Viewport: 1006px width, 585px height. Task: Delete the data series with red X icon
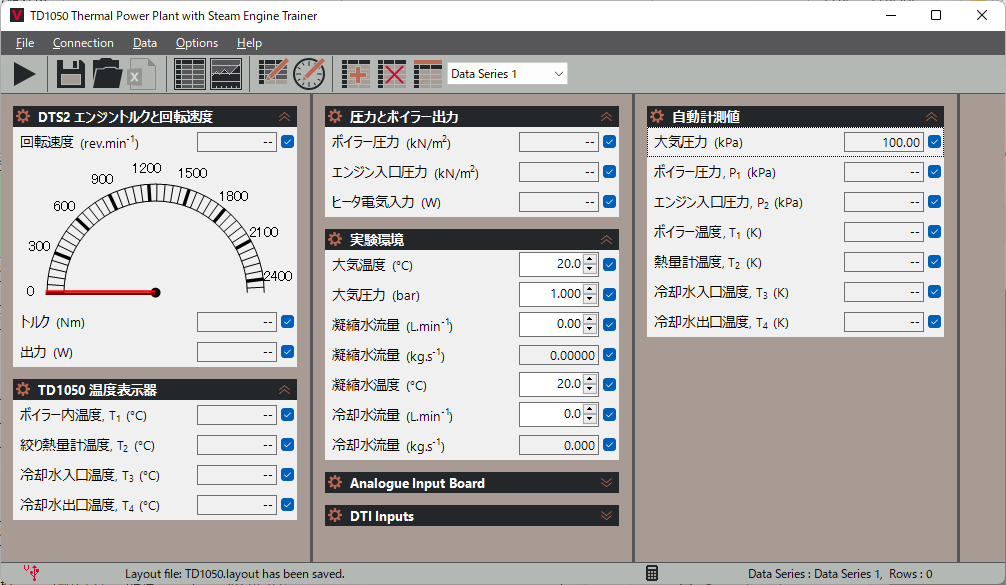click(391, 74)
